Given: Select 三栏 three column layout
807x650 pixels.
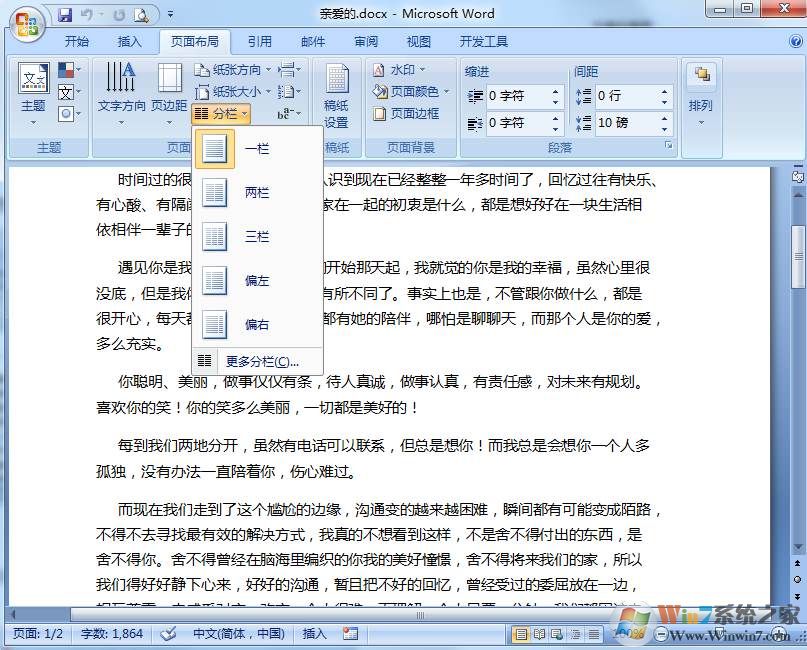Looking at the screenshot, I should click(257, 237).
